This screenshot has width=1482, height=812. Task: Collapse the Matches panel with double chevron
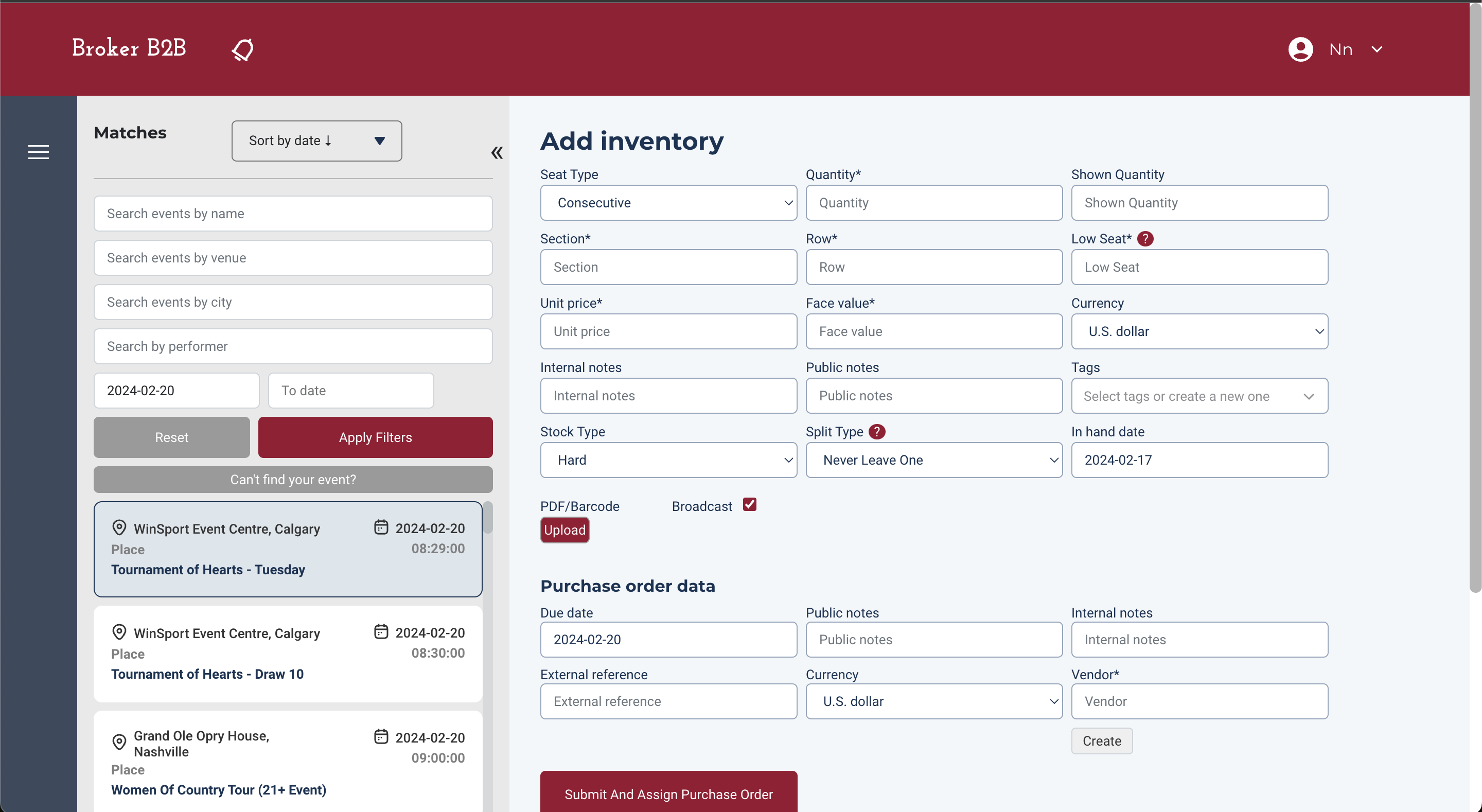click(497, 152)
